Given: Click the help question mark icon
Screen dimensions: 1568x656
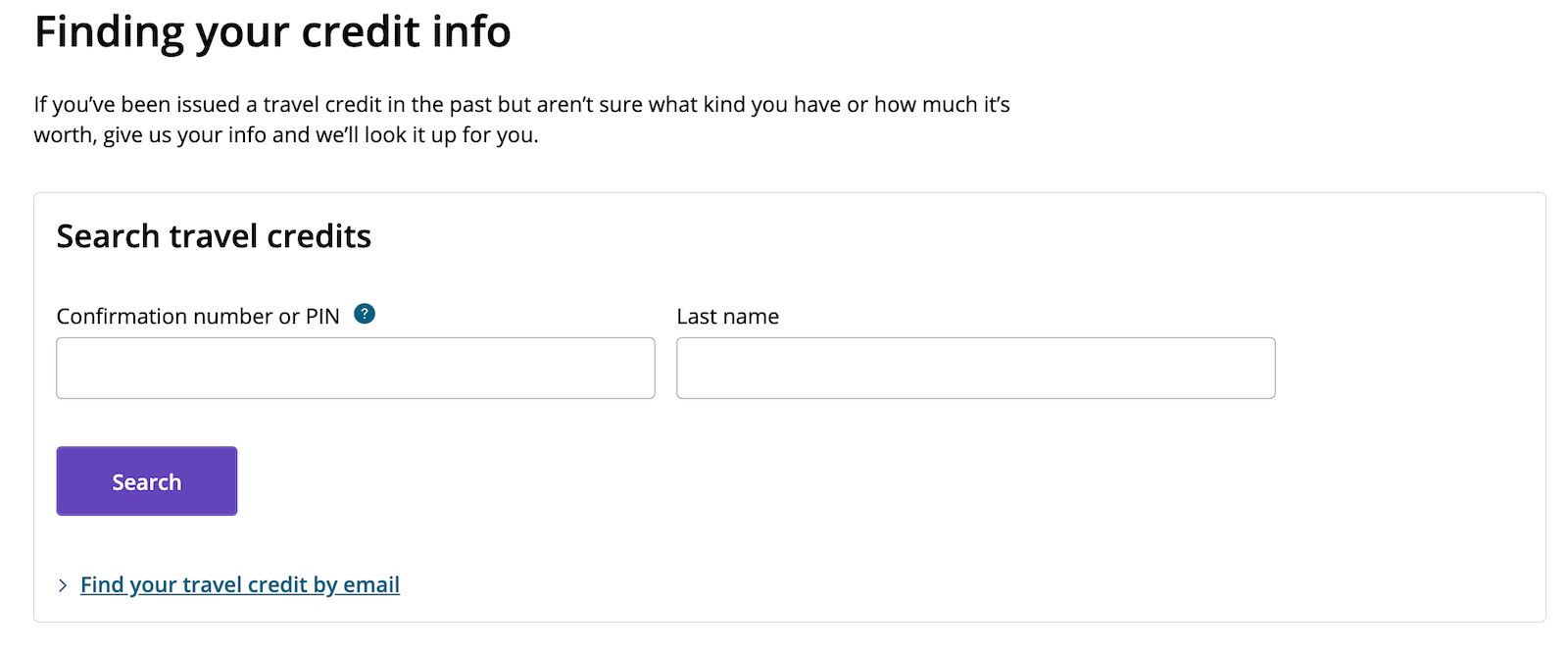Looking at the screenshot, I should tap(365, 314).
